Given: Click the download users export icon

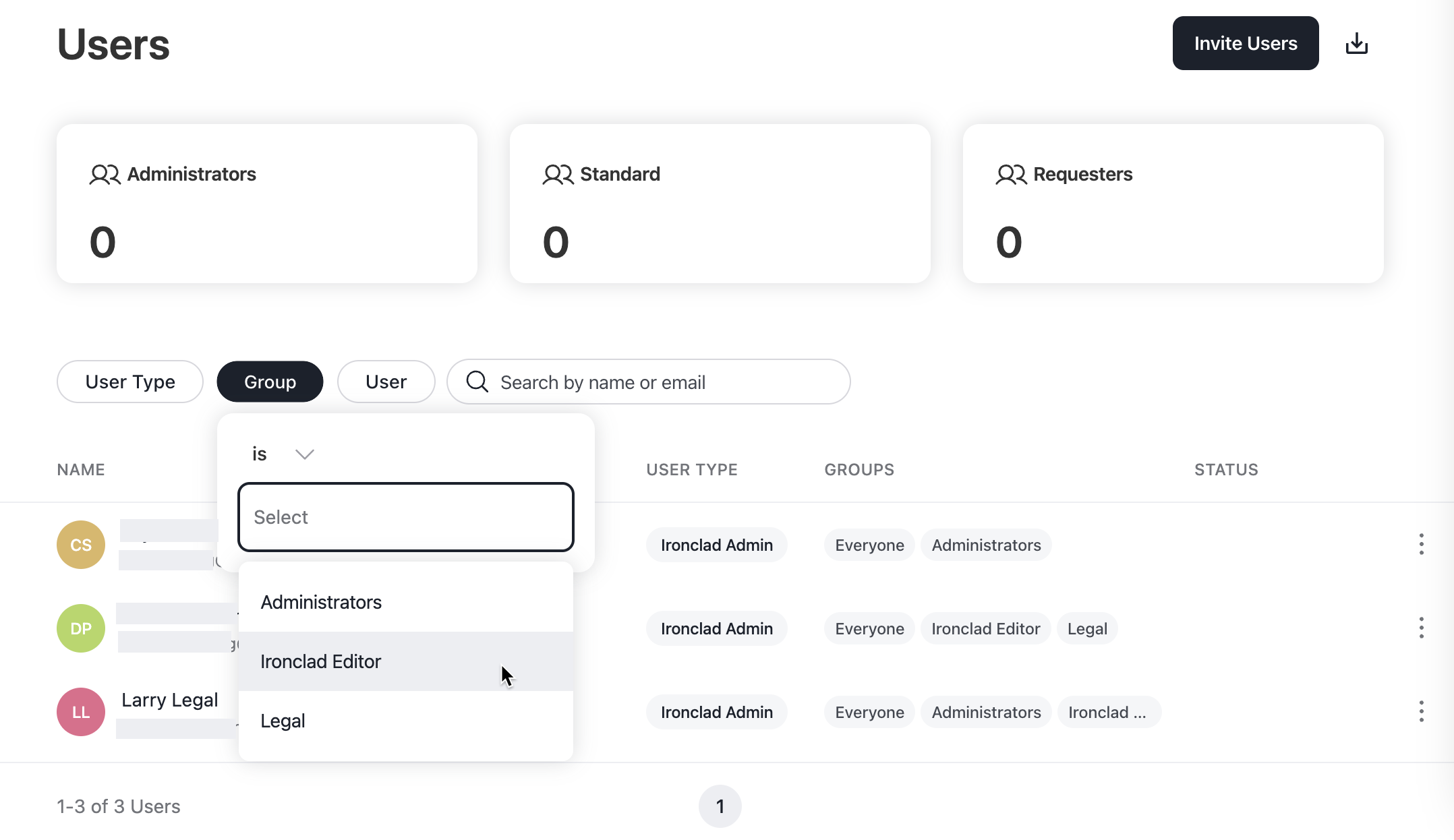Looking at the screenshot, I should click(x=1356, y=44).
